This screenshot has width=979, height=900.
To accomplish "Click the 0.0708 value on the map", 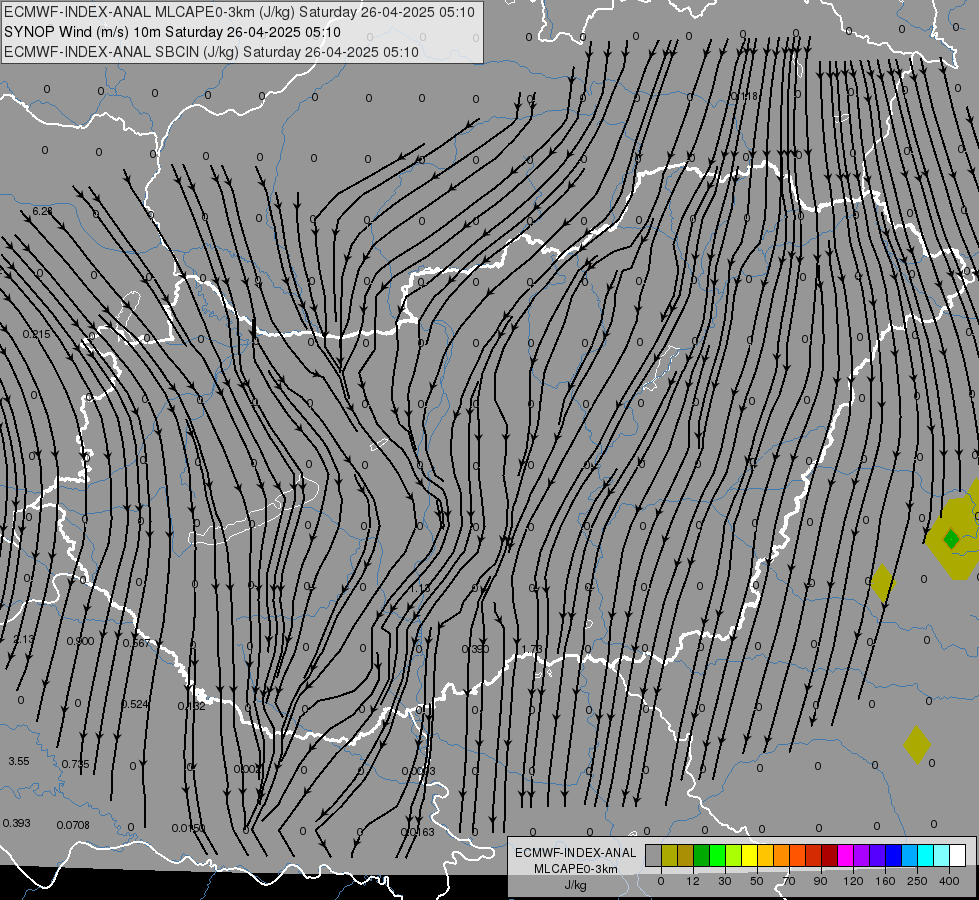I will 73,825.
